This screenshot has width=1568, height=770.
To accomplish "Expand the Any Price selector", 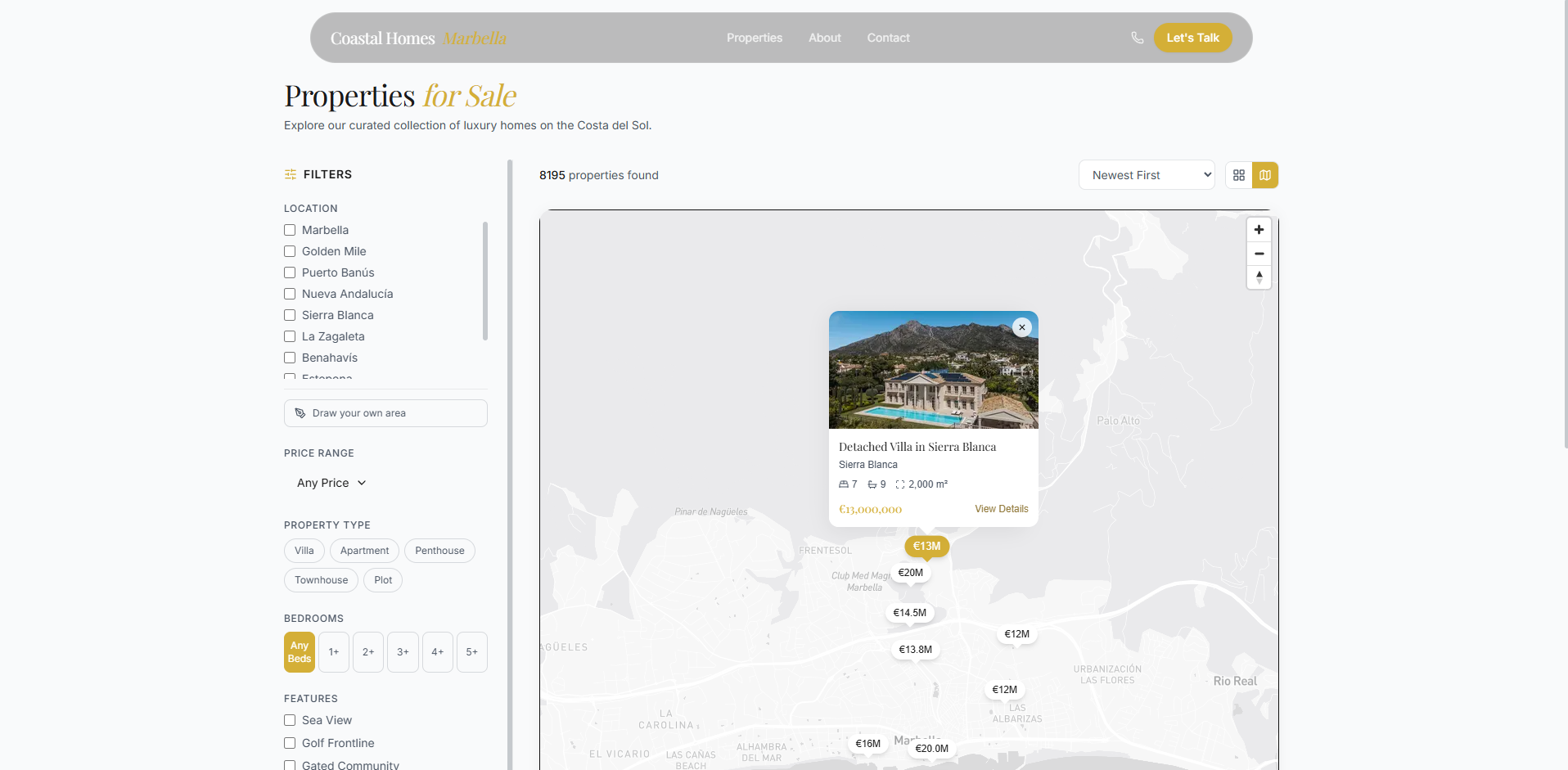I will [331, 482].
